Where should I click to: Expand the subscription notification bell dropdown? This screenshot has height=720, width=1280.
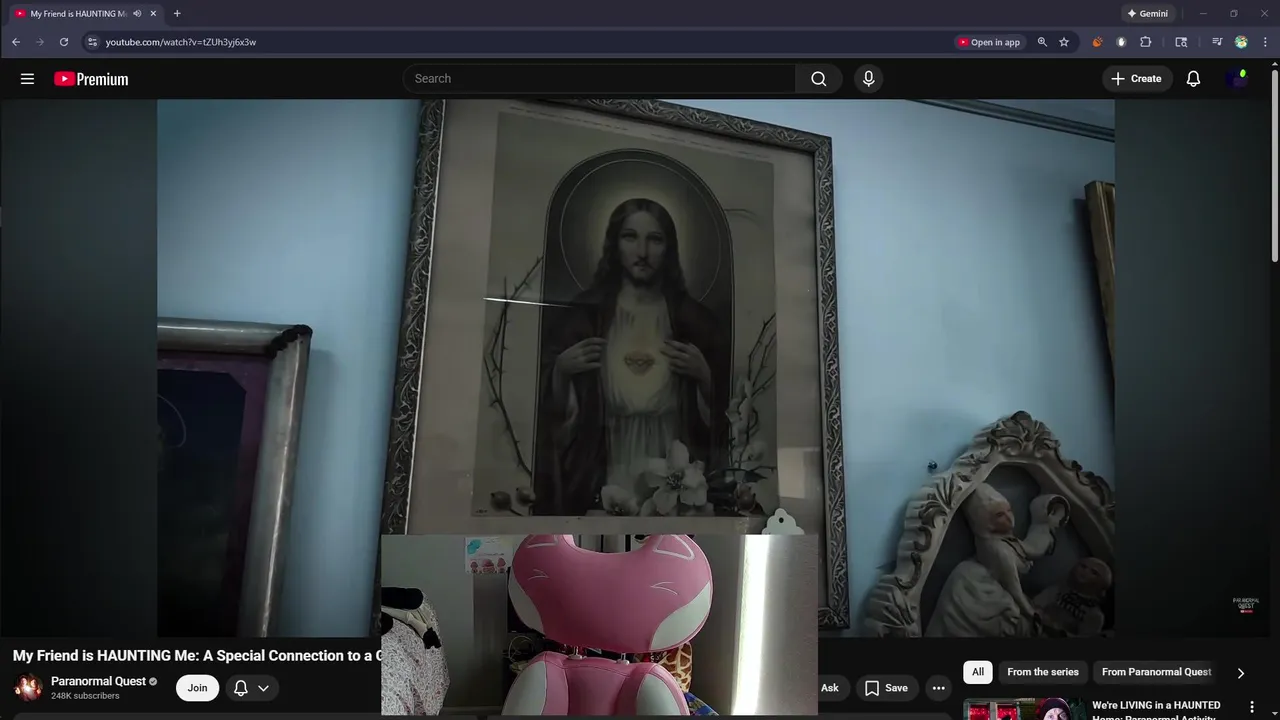tap(251, 688)
